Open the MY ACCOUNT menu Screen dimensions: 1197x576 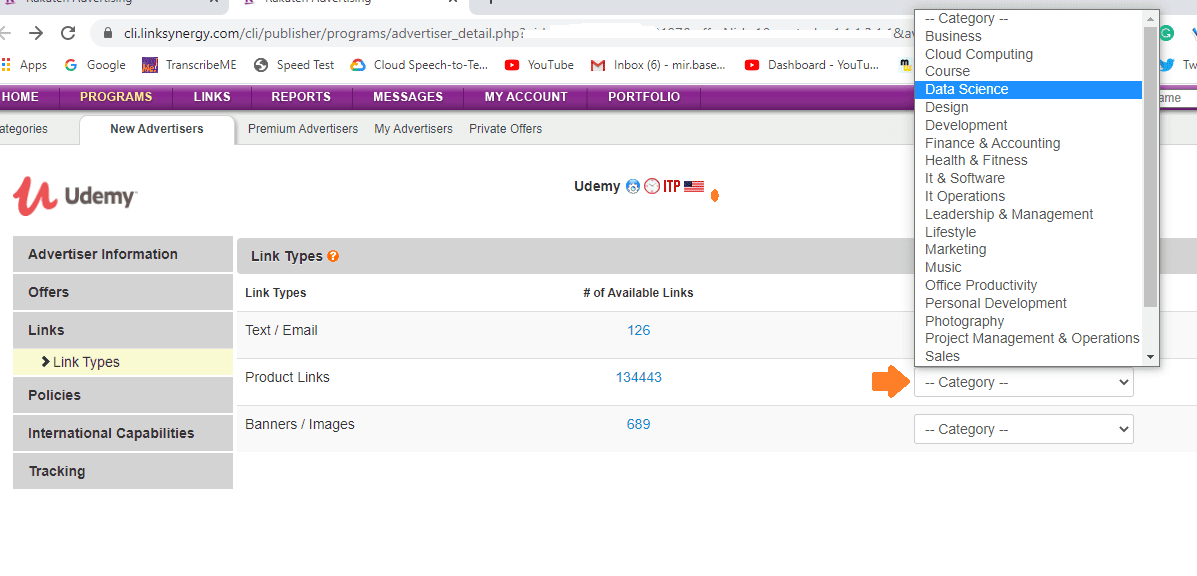click(526, 97)
